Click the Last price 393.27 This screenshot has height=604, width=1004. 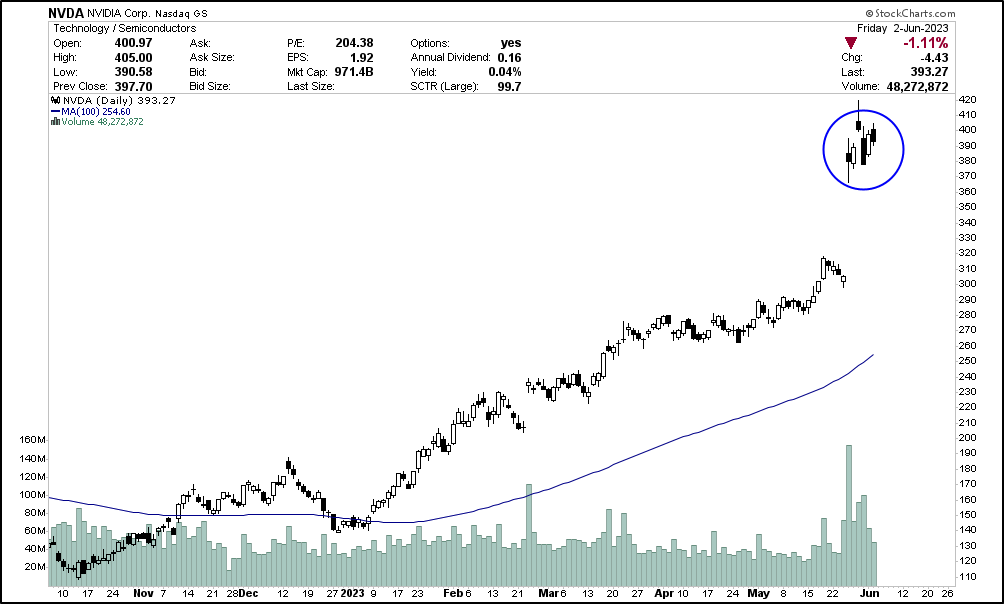click(x=929, y=72)
